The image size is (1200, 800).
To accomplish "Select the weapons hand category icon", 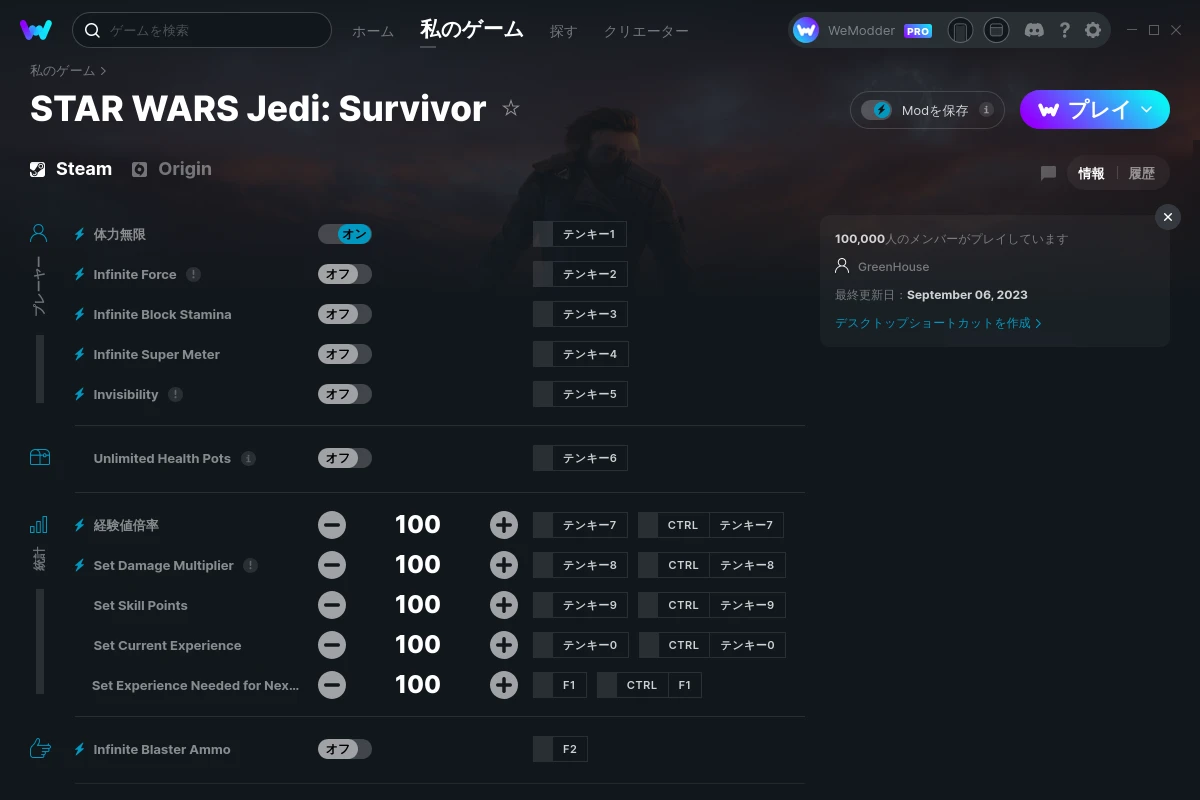I will (x=40, y=748).
